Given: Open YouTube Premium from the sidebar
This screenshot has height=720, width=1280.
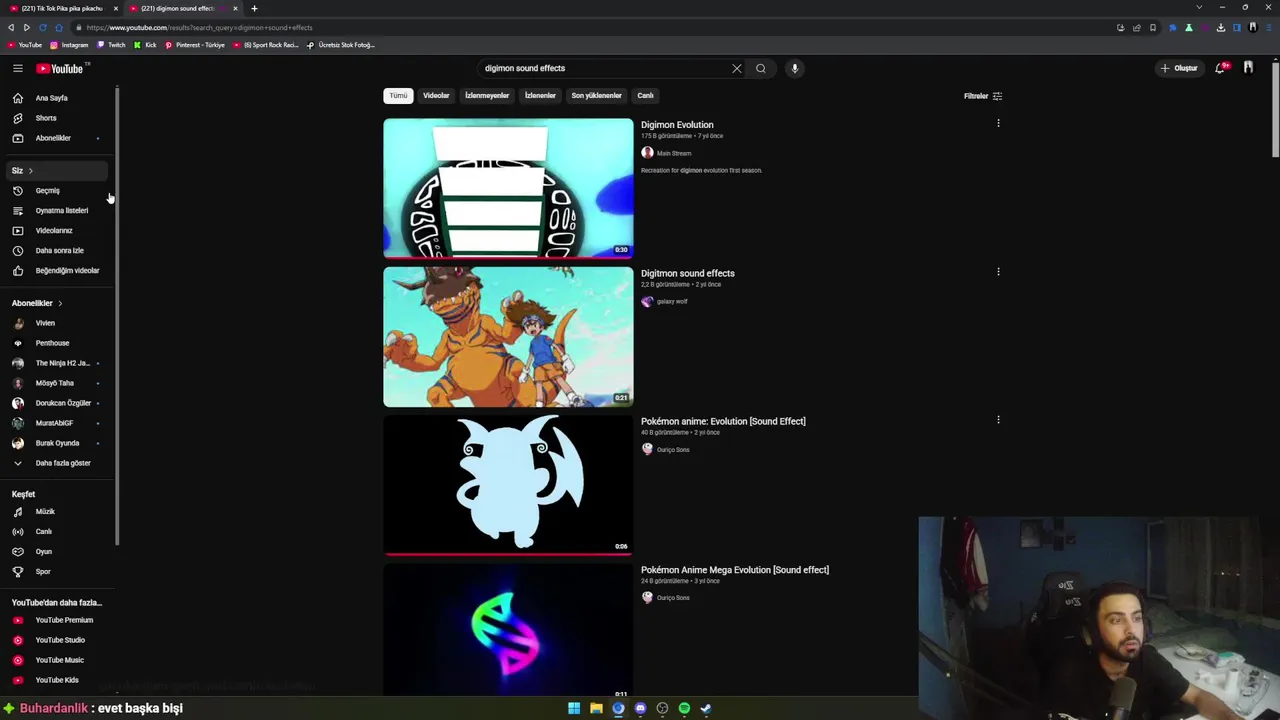Looking at the screenshot, I should click(x=56, y=620).
